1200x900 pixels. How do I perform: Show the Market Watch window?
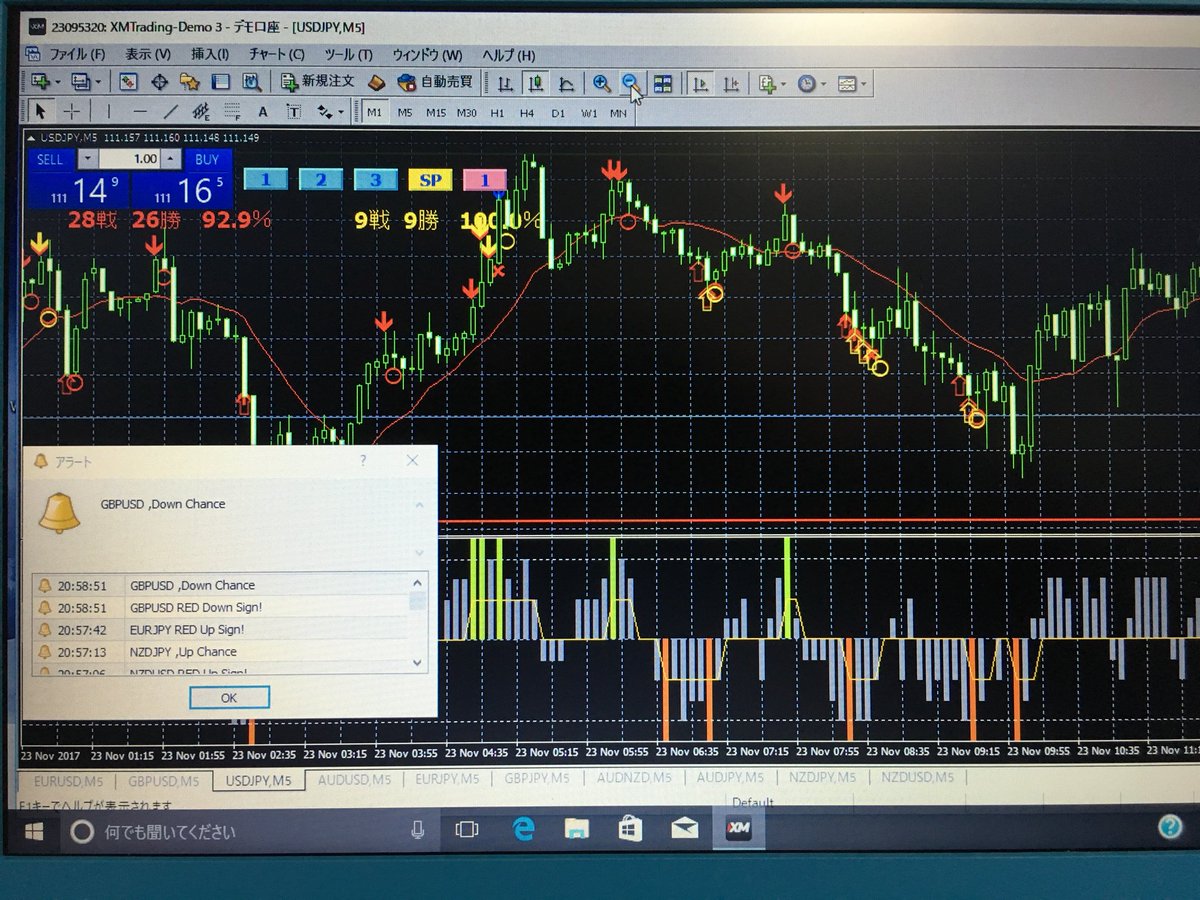128,82
